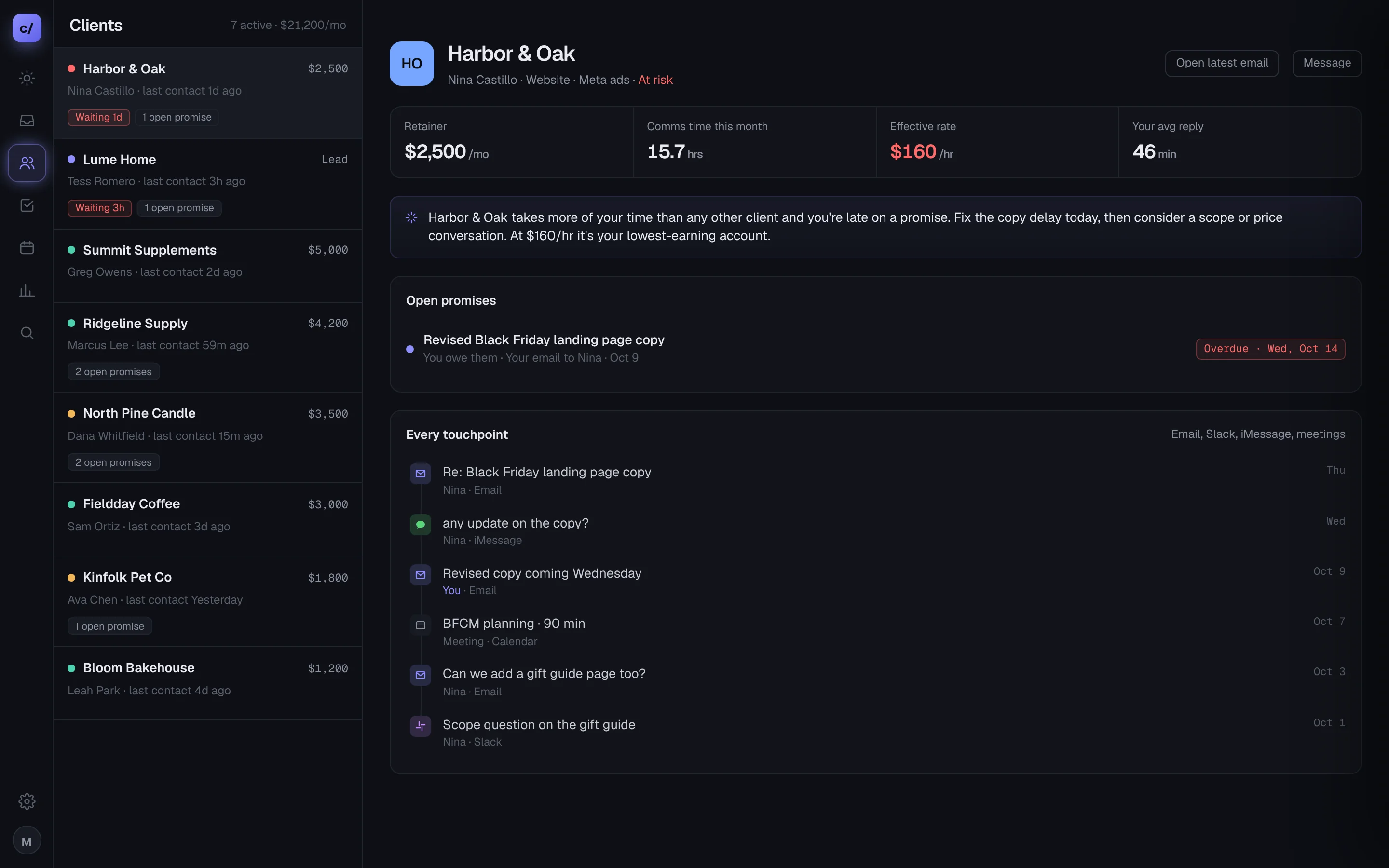Click the 46 min avg reply value
1389x868 pixels.
coord(1154,151)
